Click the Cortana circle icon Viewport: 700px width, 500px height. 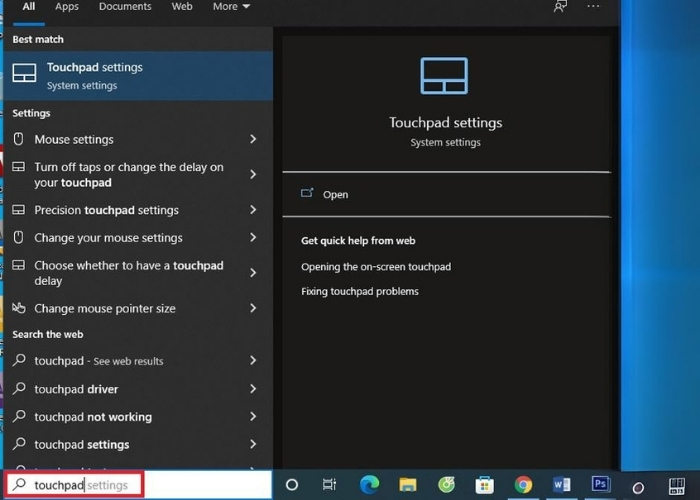(x=292, y=485)
